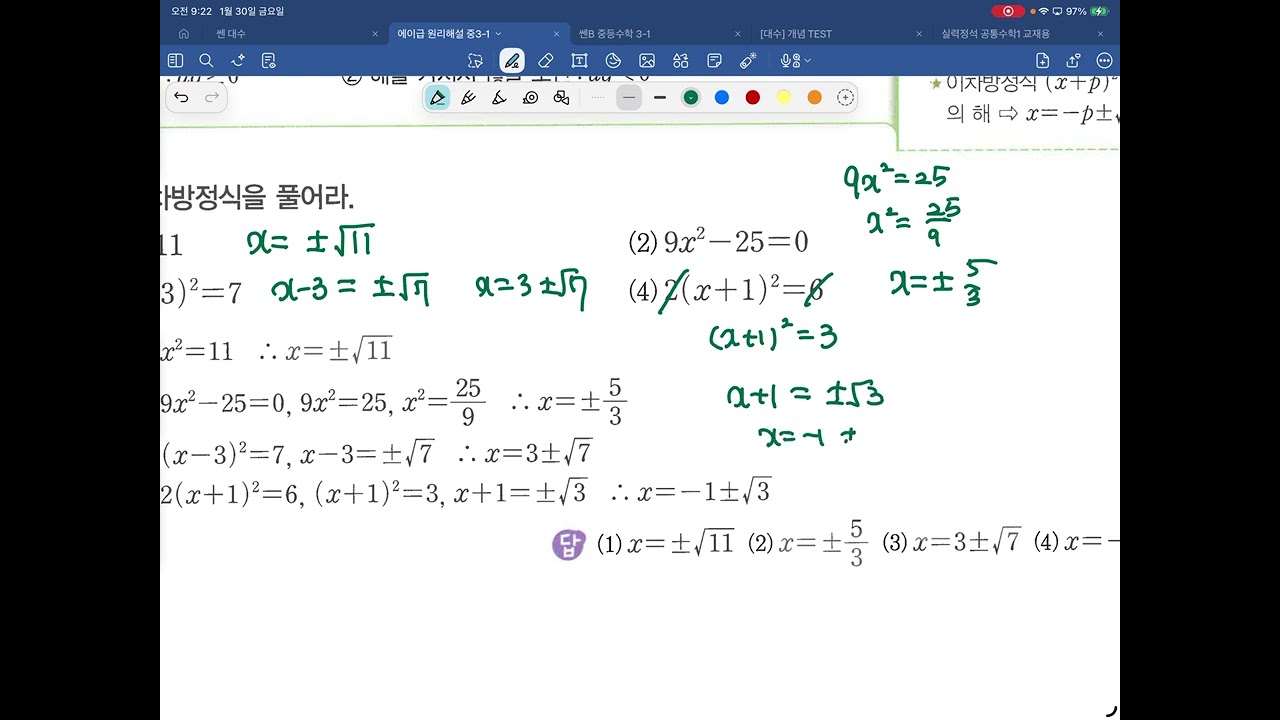The width and height of the screenshot is (1280, 720).
Task: Expand the 에이급 원리해설 중3-1 tab chevron
Action: point(499,34)
